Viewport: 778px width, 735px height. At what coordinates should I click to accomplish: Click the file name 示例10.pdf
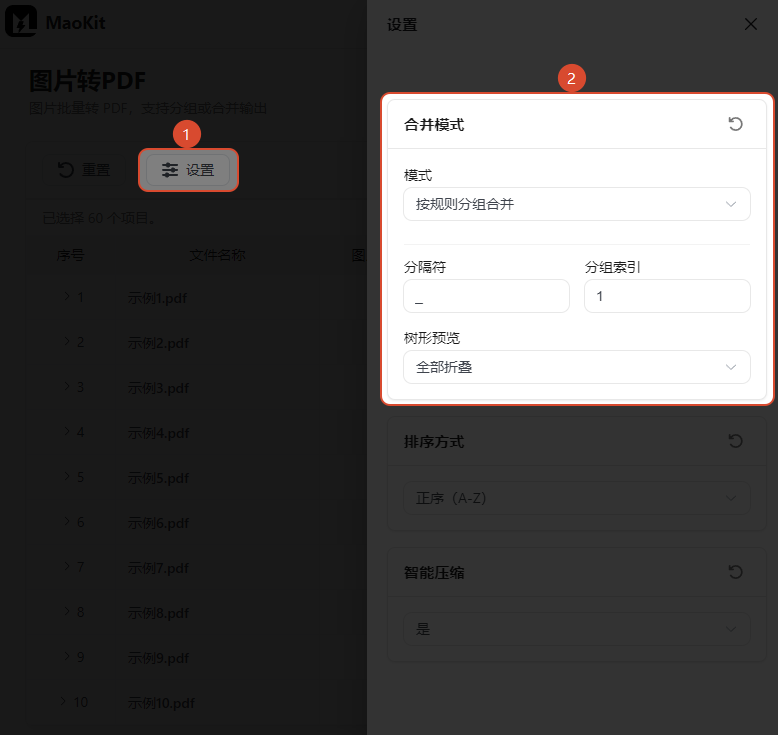coord(161,703)
